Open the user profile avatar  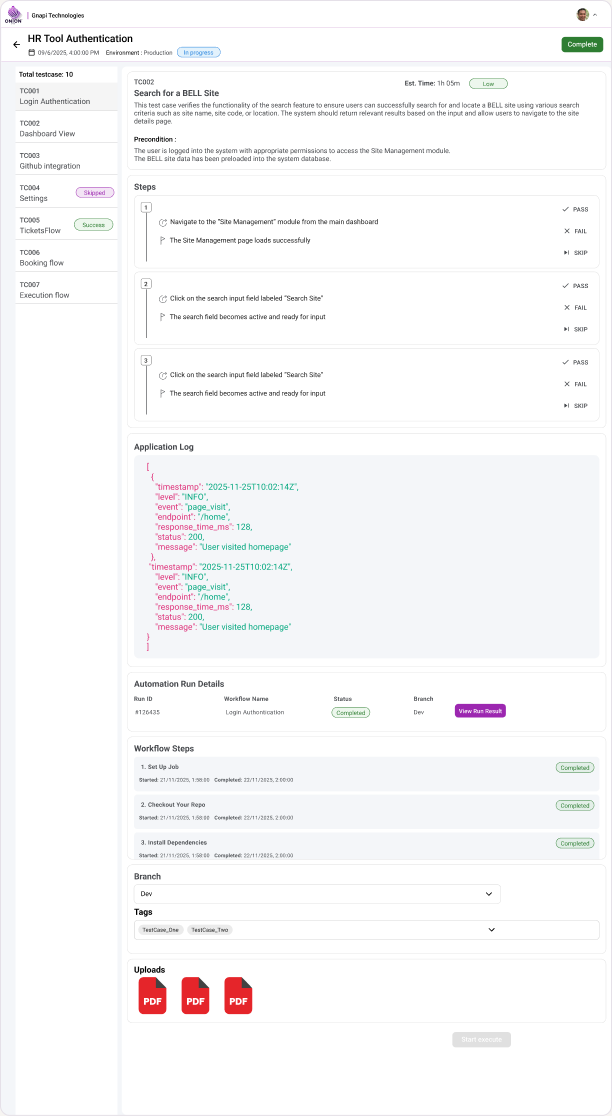coord(582,14)
